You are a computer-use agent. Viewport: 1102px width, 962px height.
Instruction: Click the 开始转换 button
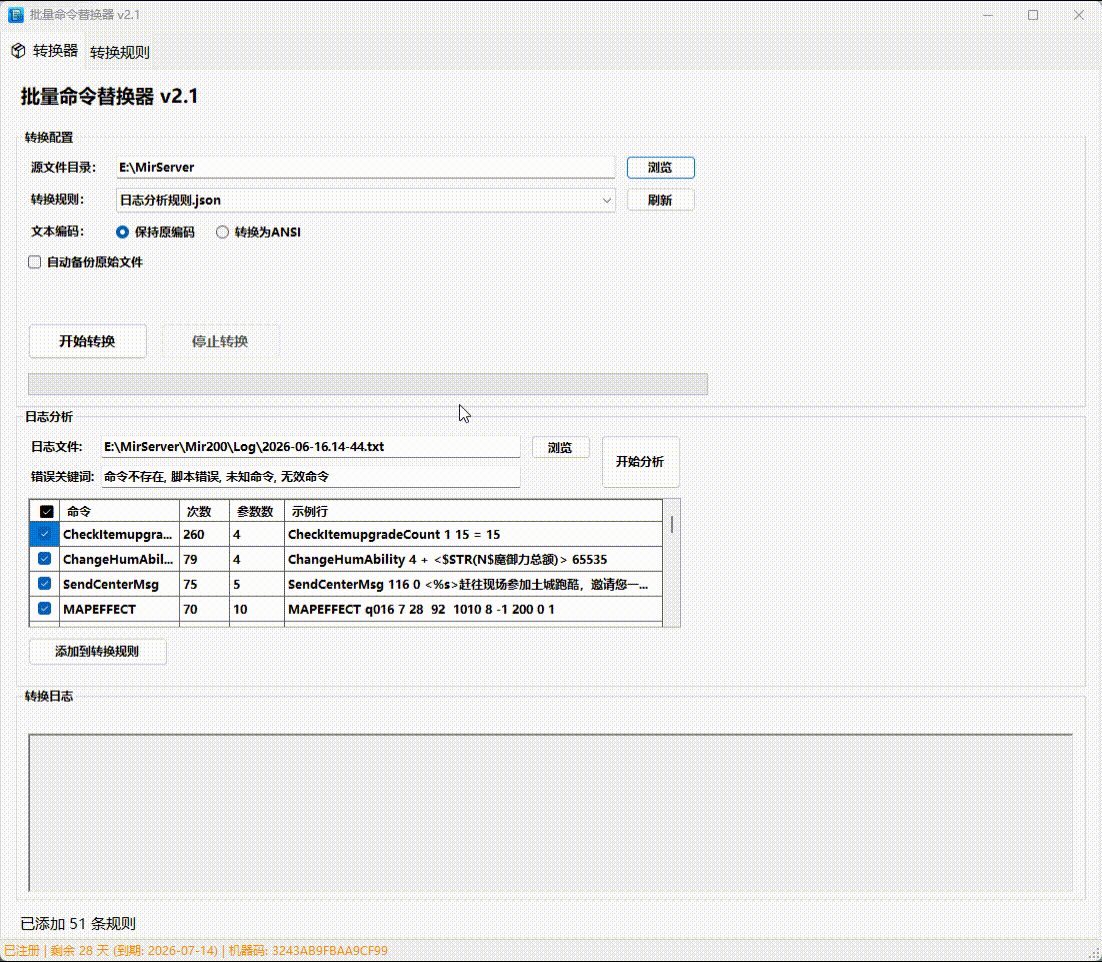point(87,341)
